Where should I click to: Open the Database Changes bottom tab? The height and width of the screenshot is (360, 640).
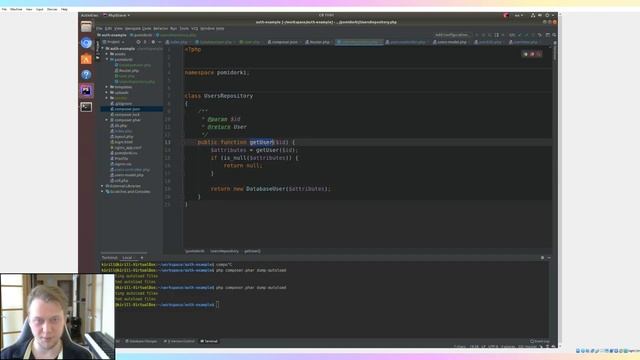141,341
